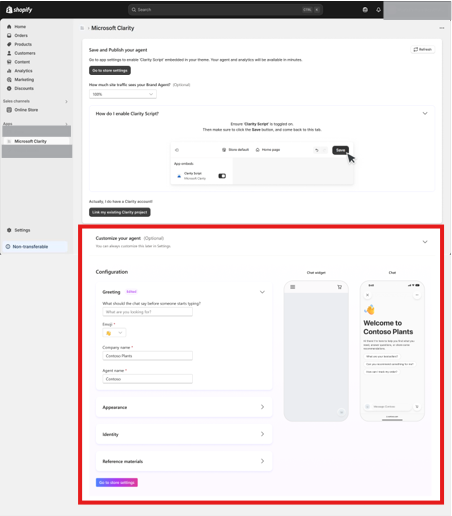Click the dark Go to store settings button
Image resolution: width=452 pixels, height=516 pixels.
point(110,70)
